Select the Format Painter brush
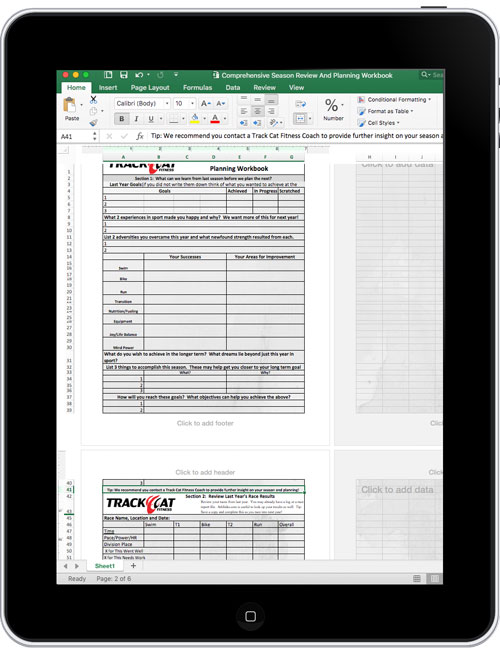The height and width of the screenshot is (648, 500). pos(93,122)
